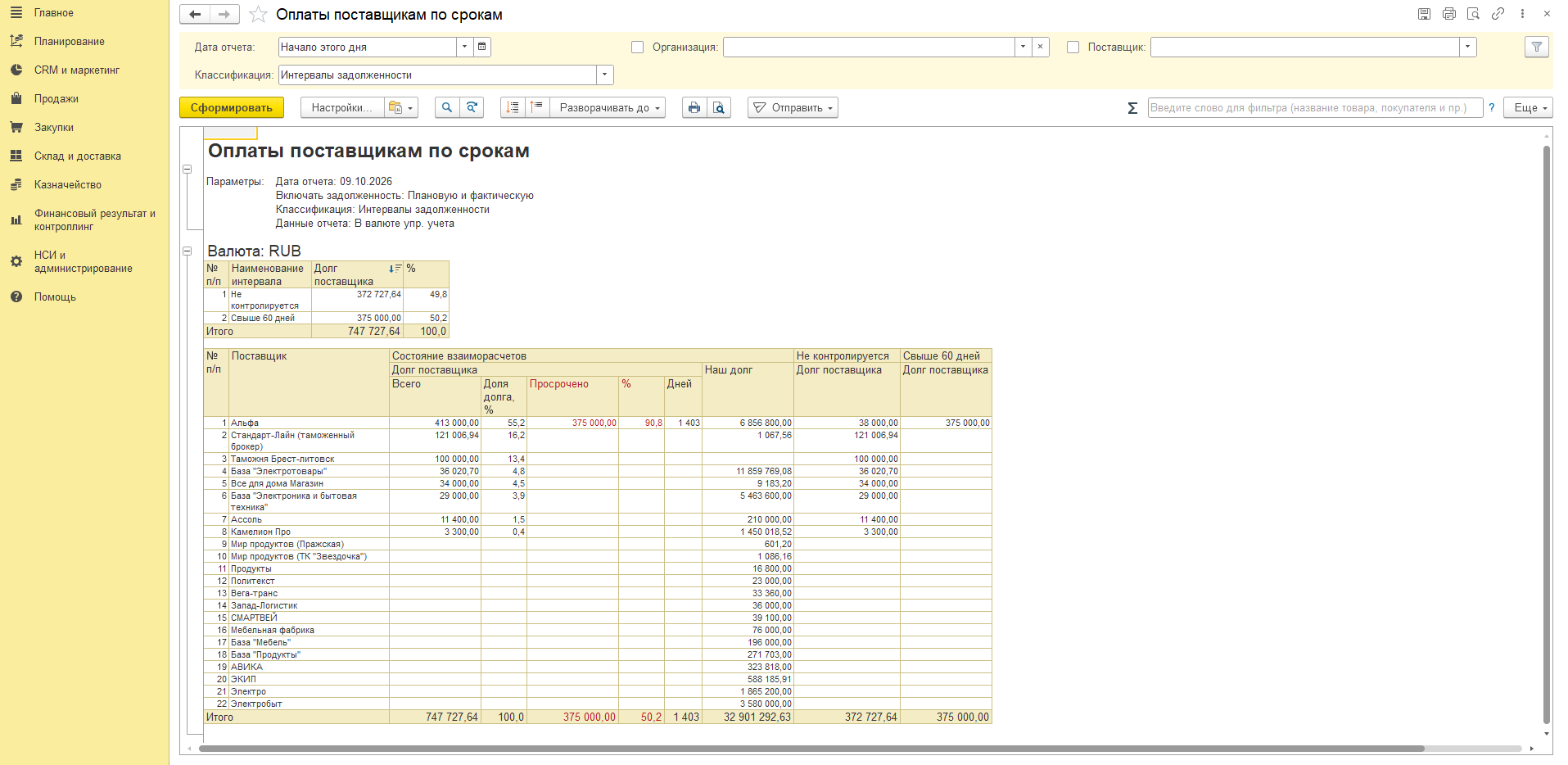Click the find magnifier icon in report toolbar

[447, 107]
